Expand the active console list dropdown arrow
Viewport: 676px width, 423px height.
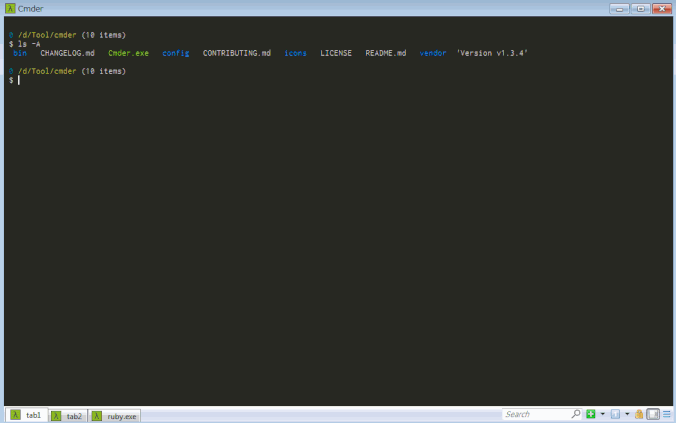coord(627,414)
